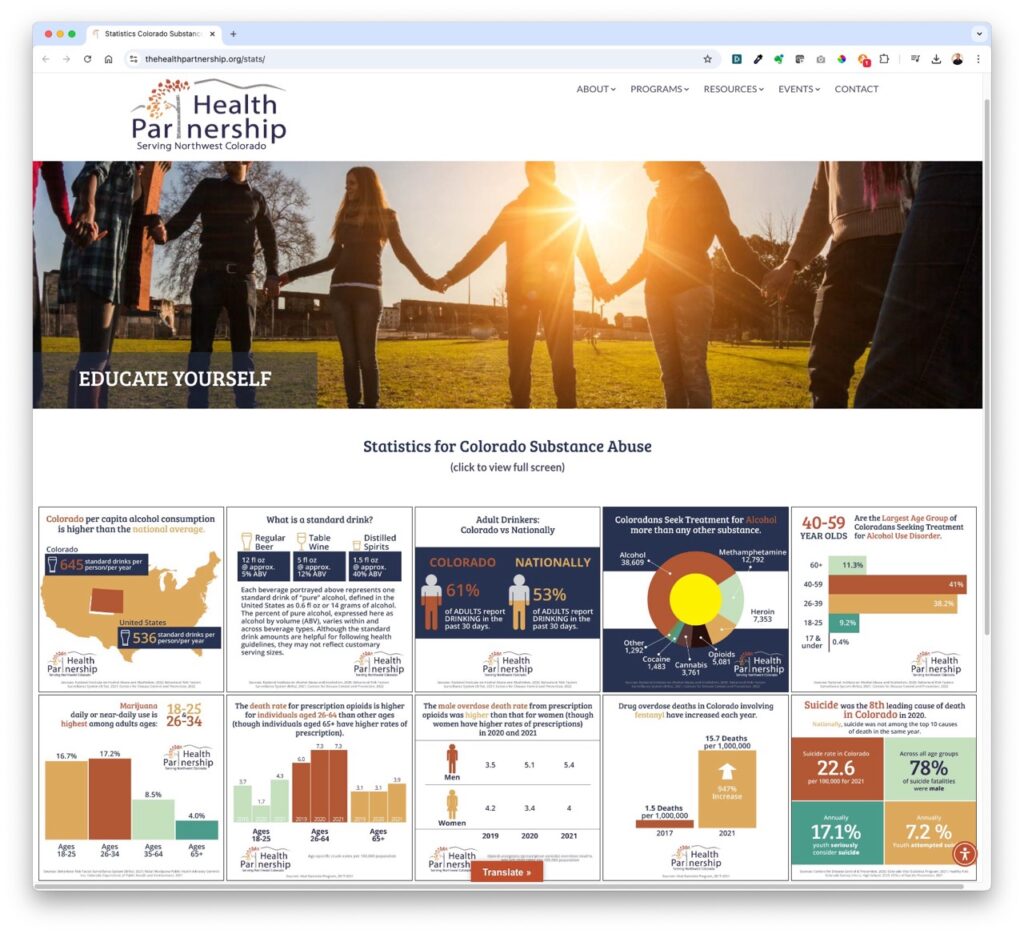Image resolution: width=1024 pixels, height=934 pixels.
Task: Expand the ABOUT menu
Action: 596,89
